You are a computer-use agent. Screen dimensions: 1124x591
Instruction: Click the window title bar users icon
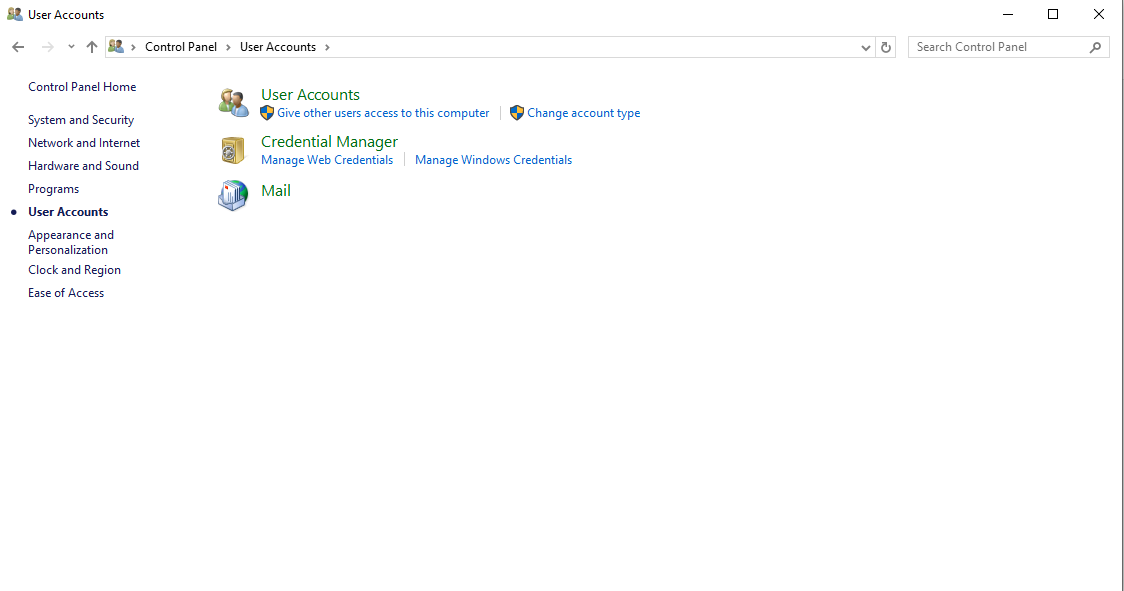[14, 14]
